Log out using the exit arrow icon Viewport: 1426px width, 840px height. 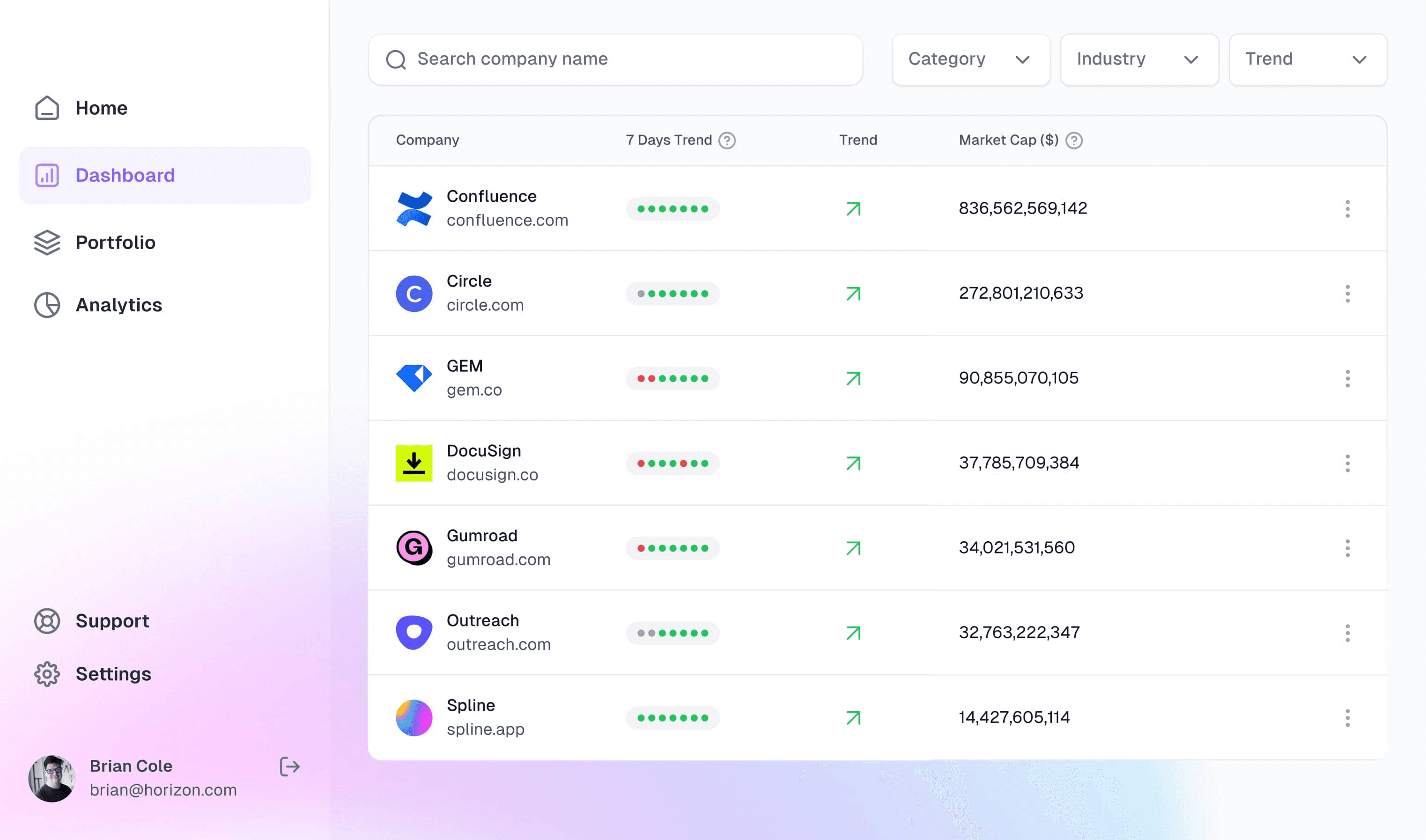tap(289, 766)
